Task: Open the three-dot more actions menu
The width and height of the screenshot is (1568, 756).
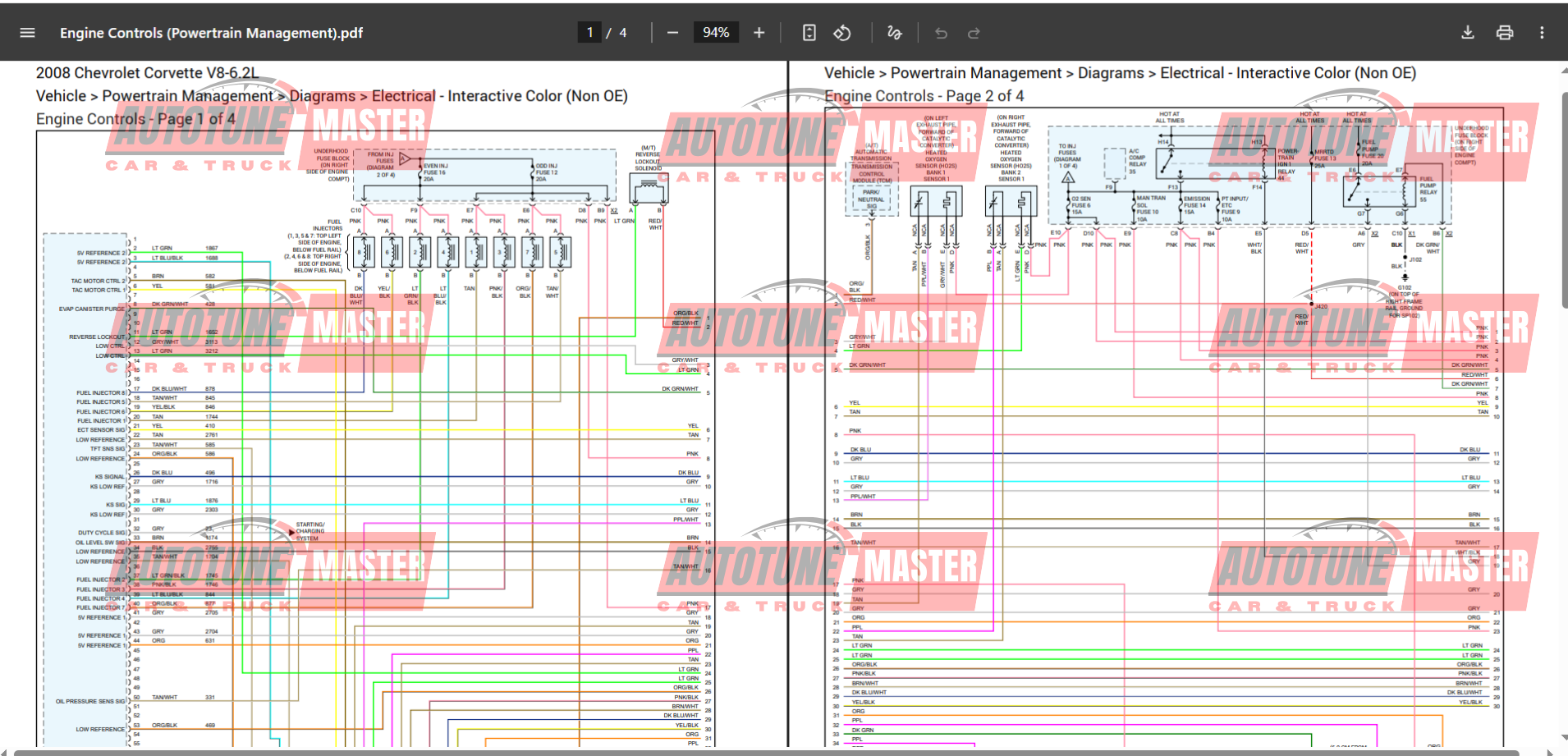Action: click(x=1541, y=33)
